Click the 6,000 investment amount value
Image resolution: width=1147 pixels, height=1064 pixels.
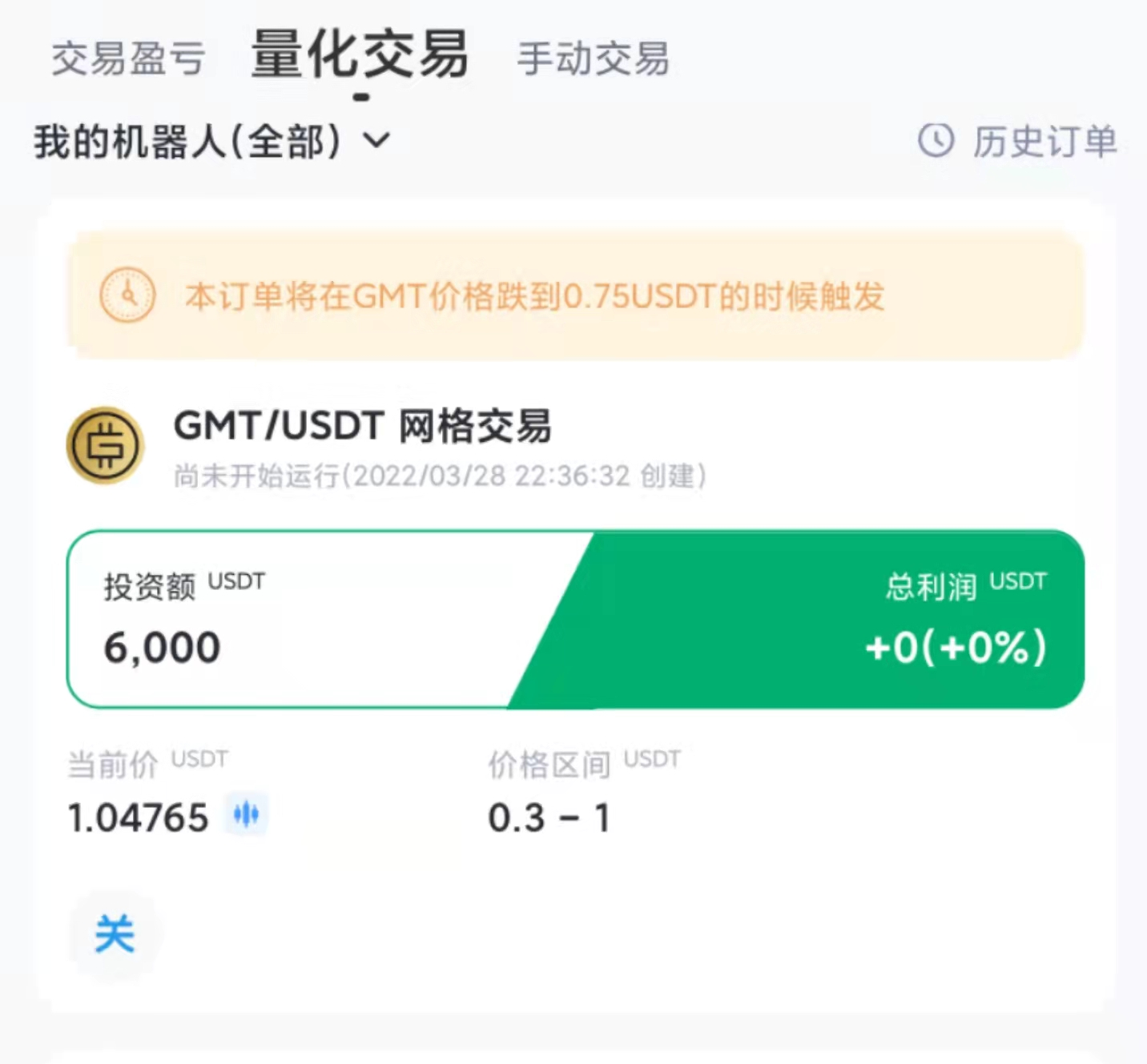(162, 648)
